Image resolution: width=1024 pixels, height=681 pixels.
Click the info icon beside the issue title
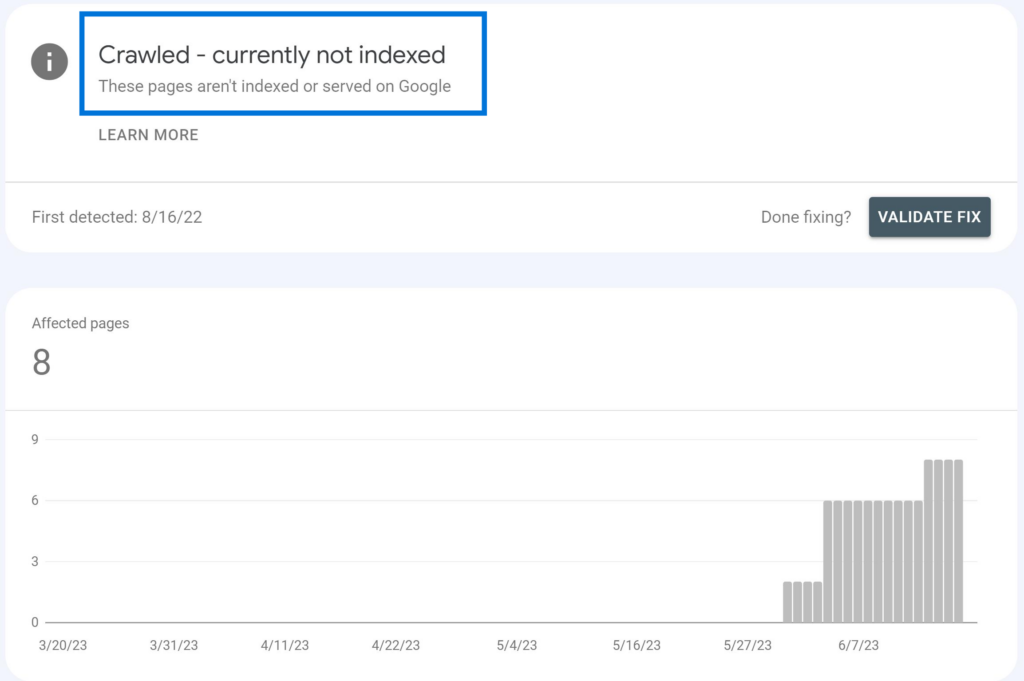coord(49,62)
